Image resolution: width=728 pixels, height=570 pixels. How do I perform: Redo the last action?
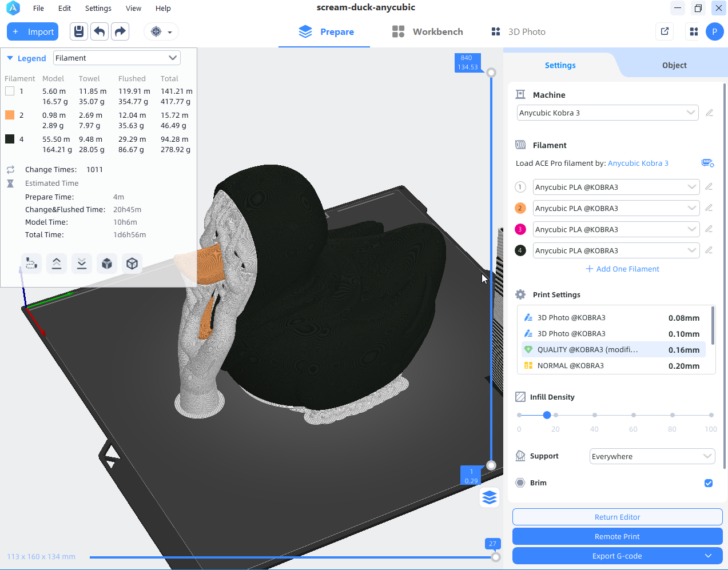click(x=120, y=32)
